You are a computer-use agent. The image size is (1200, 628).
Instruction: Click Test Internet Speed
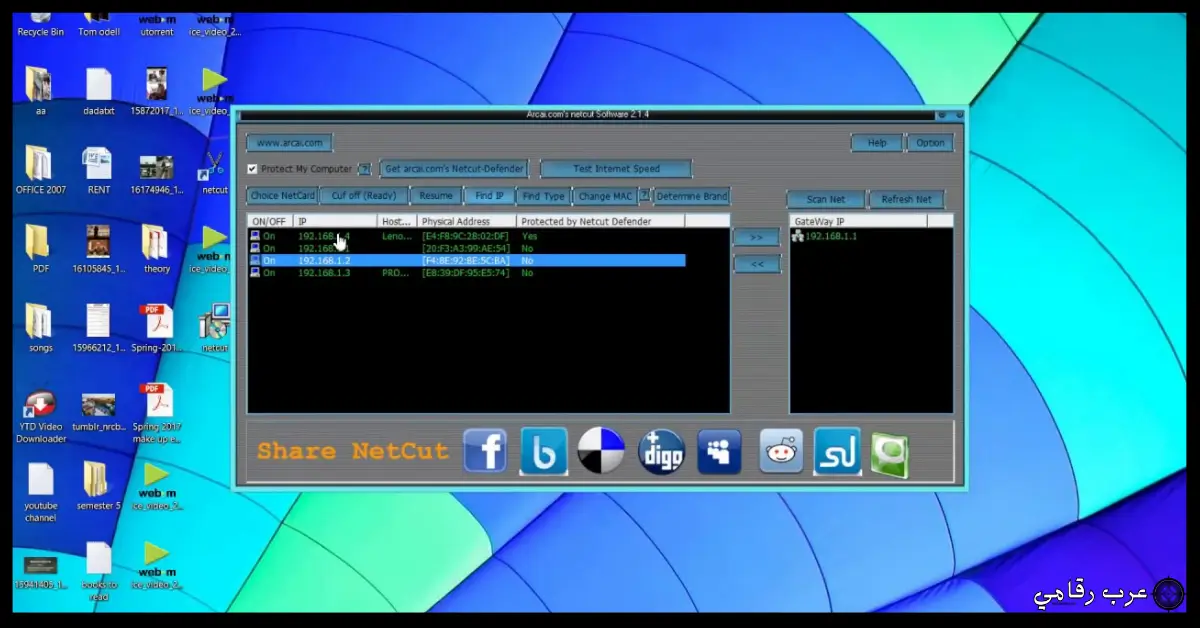pyautogui.click(x=615, y=168)
